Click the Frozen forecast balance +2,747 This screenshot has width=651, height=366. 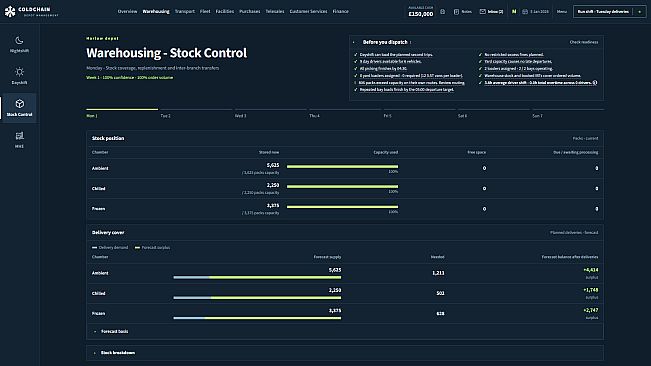(591, 310)
